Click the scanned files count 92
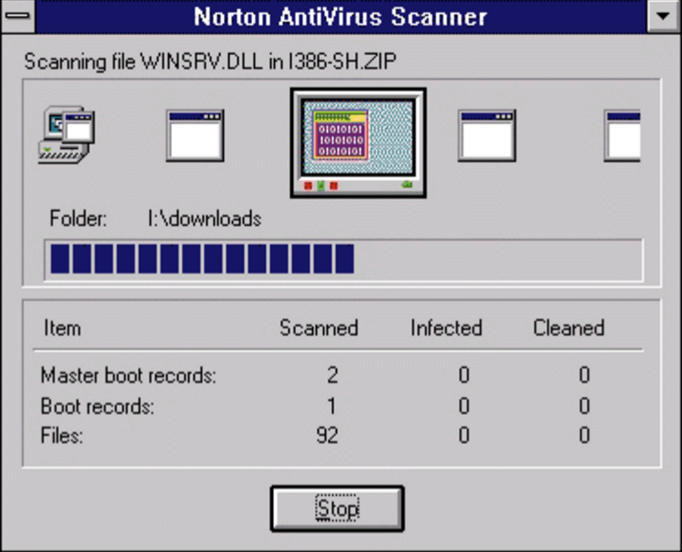The height and width of the screenshot is (552, 682). pyautogui.click(x=328, y=435)
